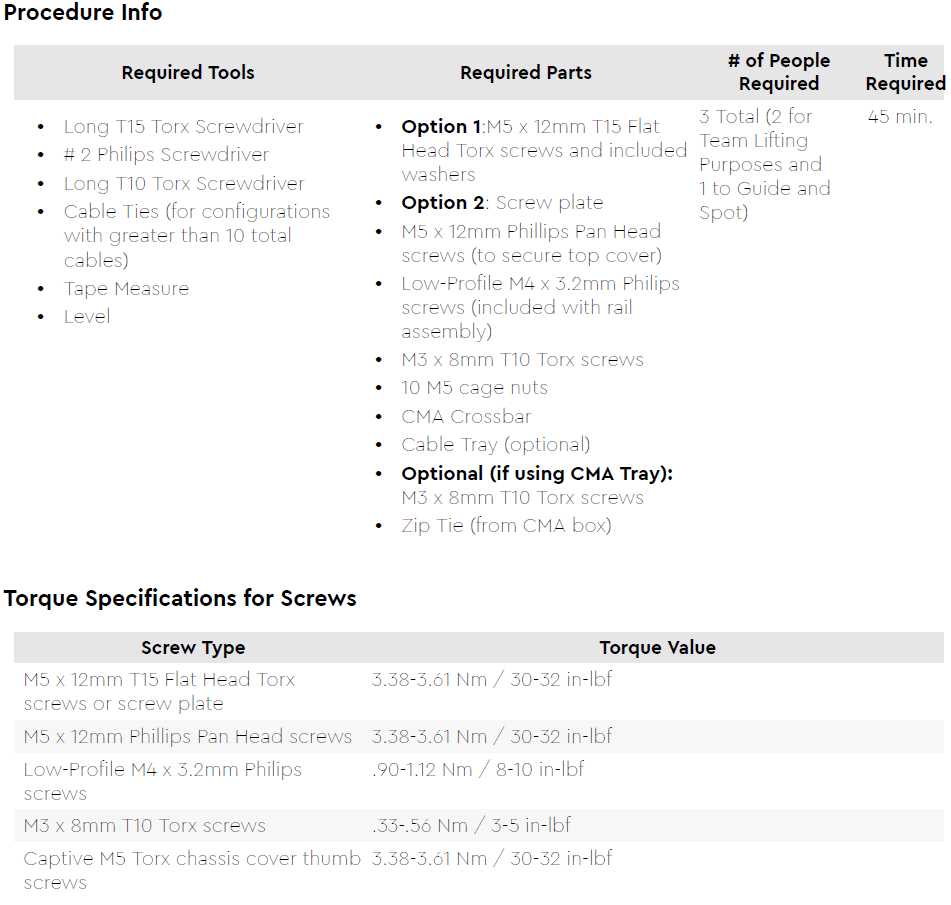This screenshot has height=905, width=951.
Task: Click the Required Tools column header
Action: tap(188, 72)
